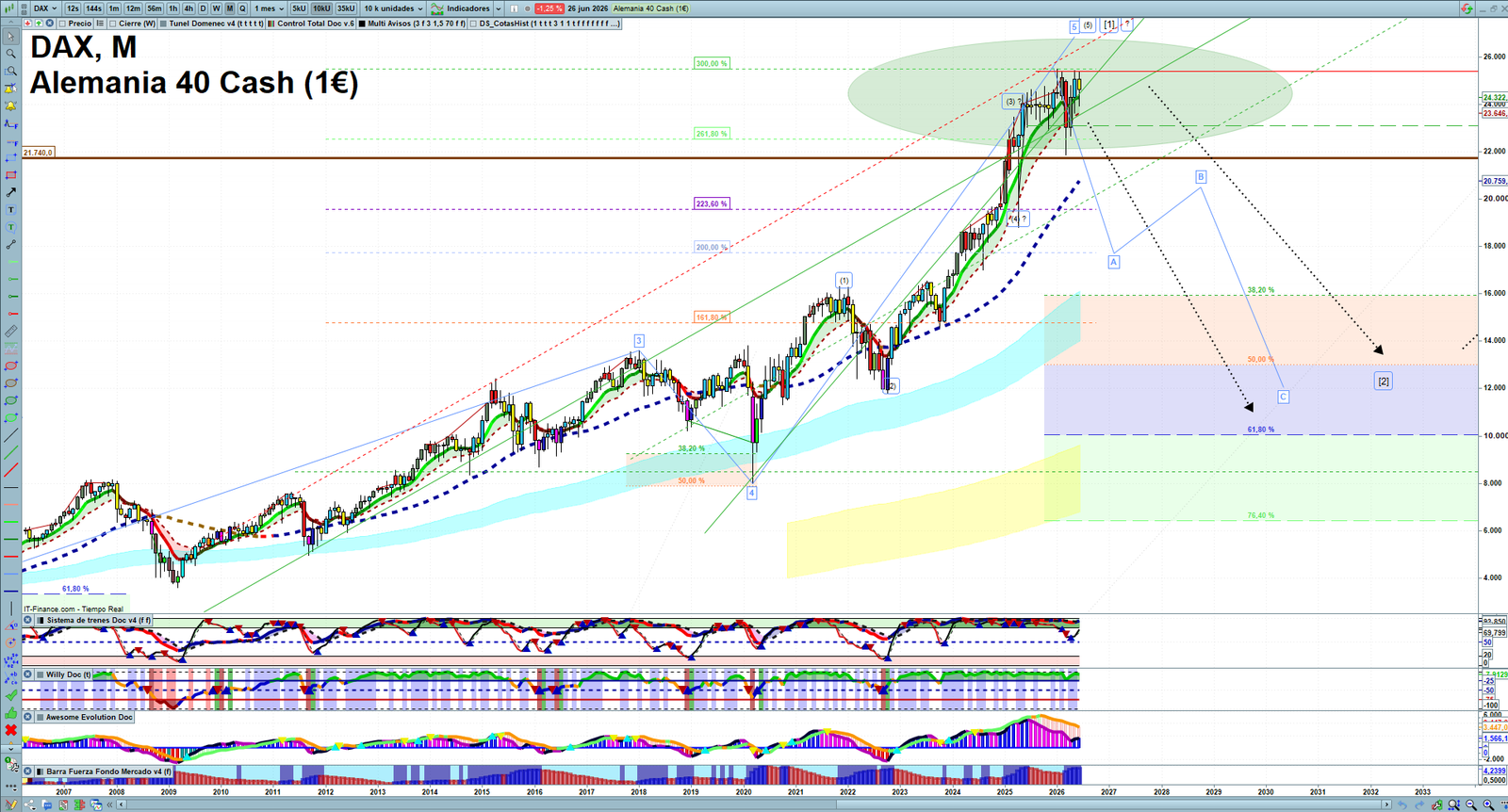The height and width of the screenshot is (812, 1508).
Task: Select the red rectangle drawing tool
Action: 11,174
